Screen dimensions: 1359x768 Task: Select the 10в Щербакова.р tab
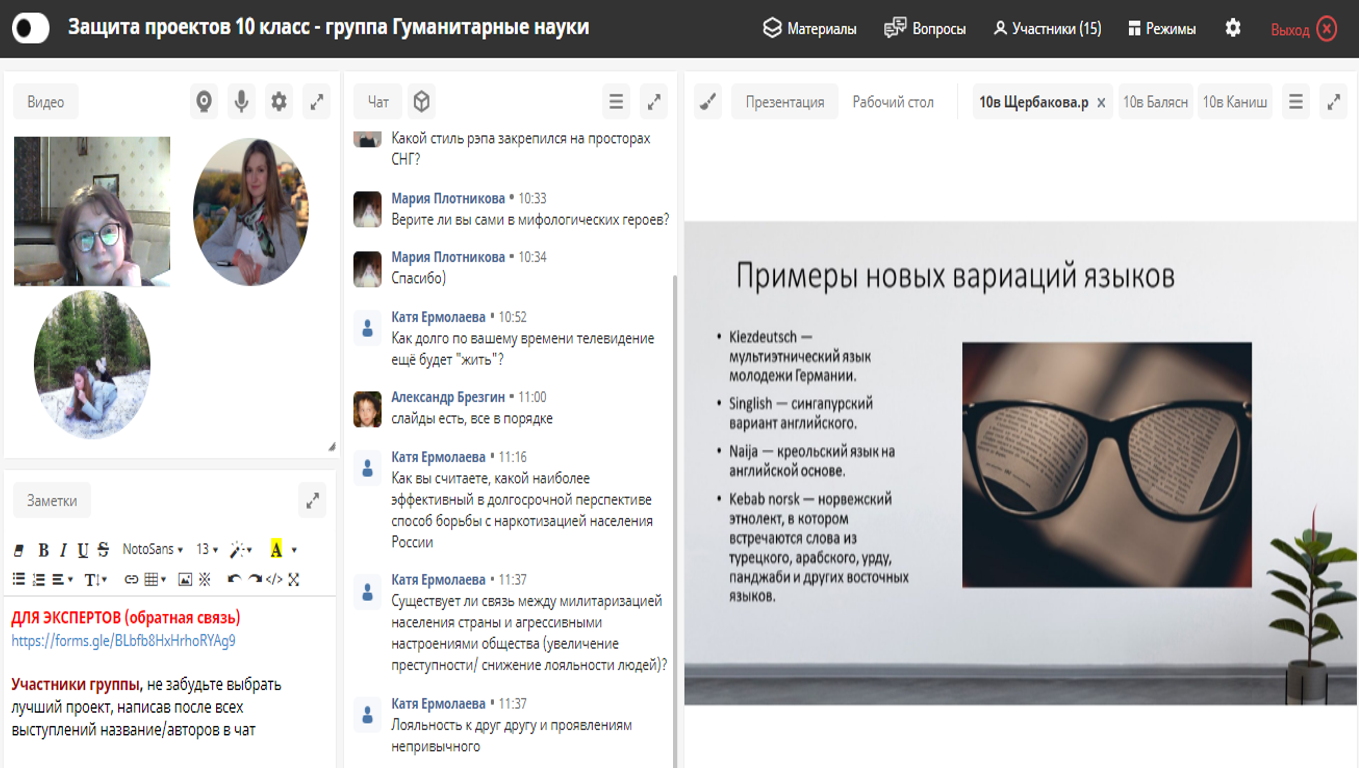tap(1034, 102)
